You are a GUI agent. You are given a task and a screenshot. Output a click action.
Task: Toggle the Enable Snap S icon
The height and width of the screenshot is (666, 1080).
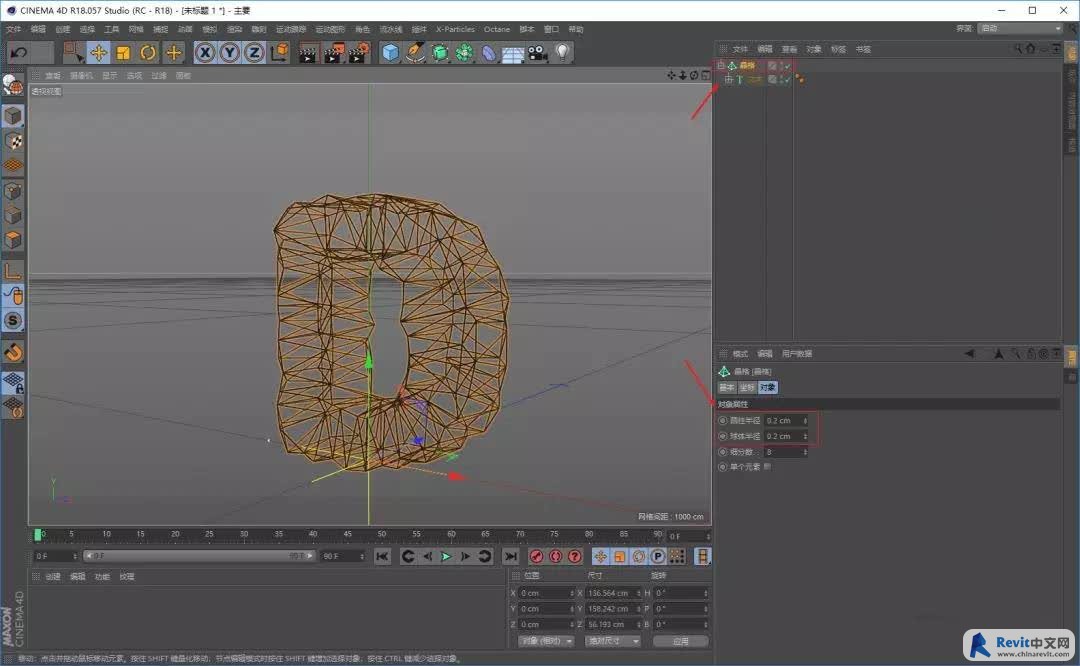[x=13, y=320]
